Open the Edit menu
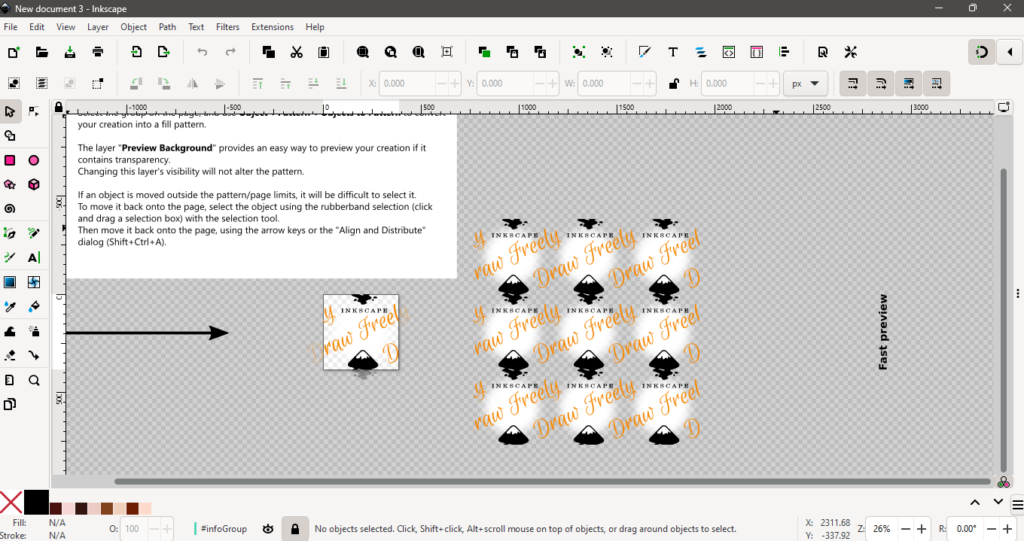 pos(37,27)
